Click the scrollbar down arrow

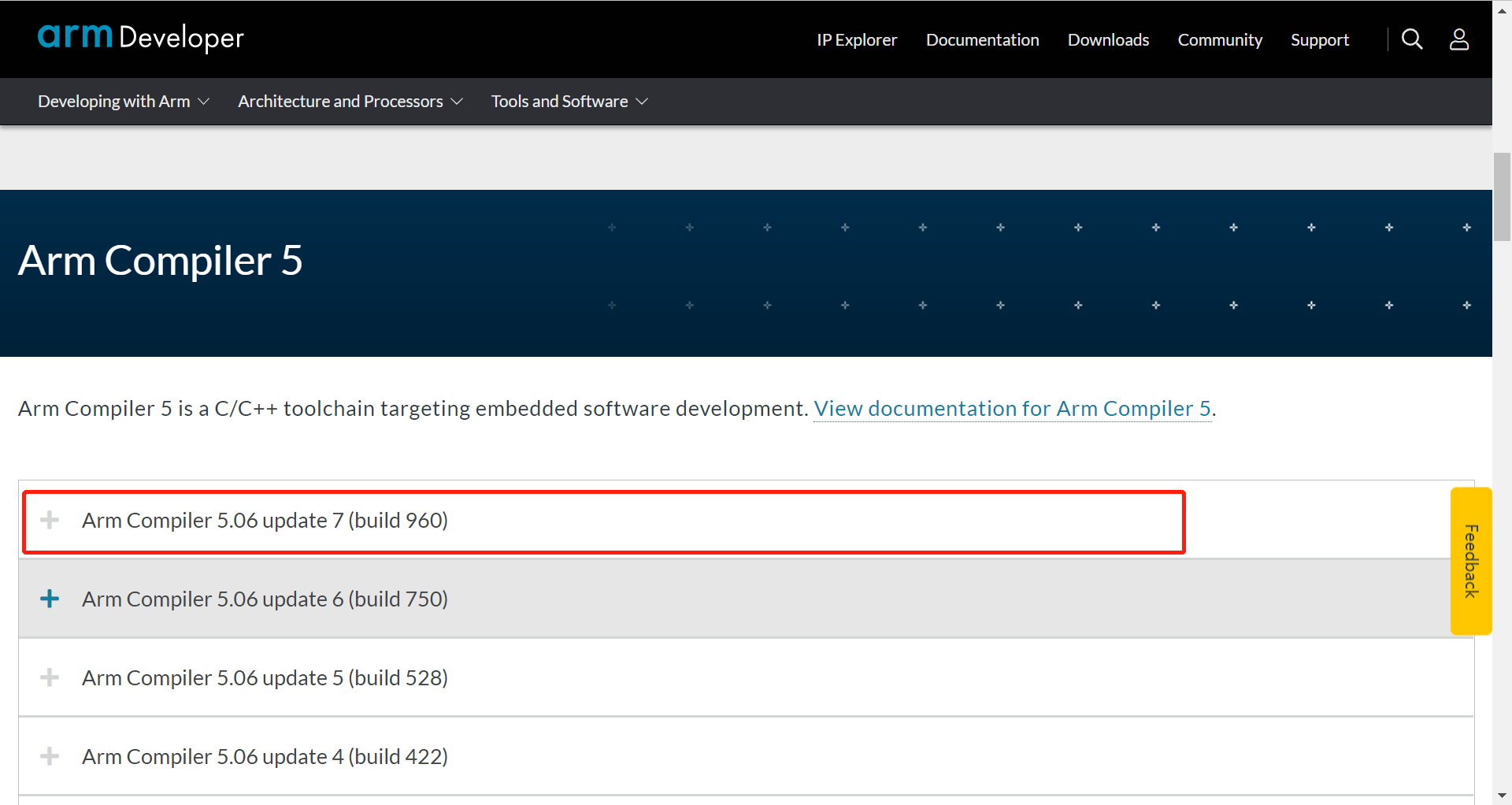tap(1502, 796)
